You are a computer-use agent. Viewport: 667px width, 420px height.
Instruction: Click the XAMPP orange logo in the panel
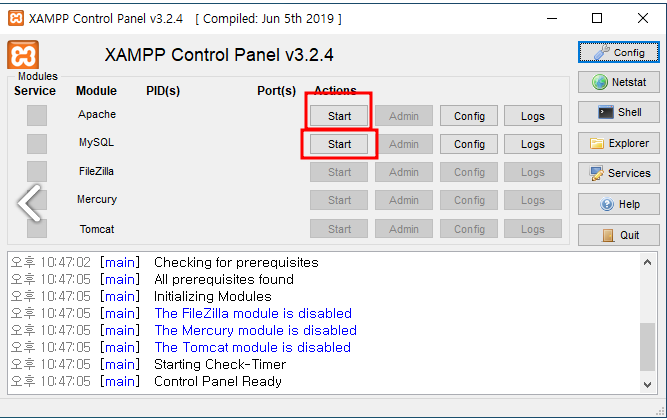pyautogui.click(x=23, y=55)
